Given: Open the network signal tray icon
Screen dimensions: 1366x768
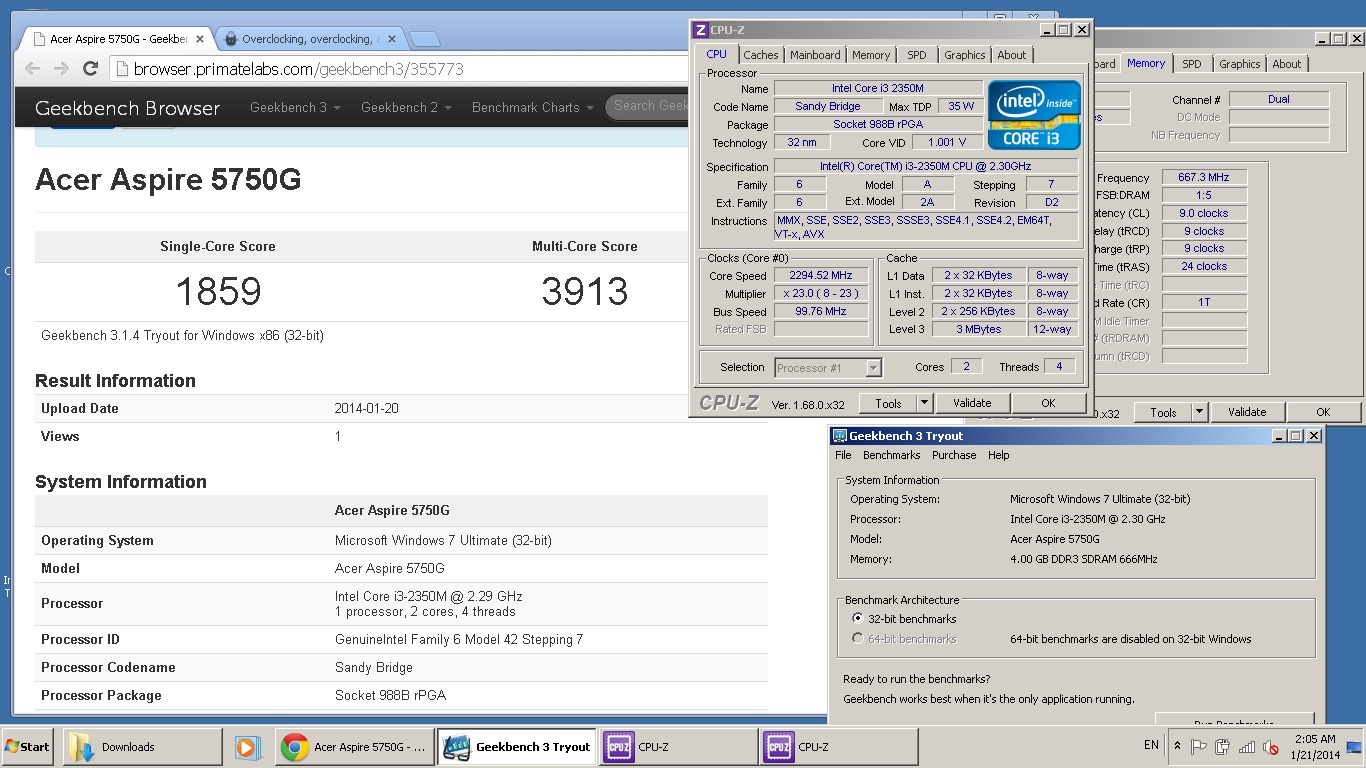Looking at the screenshot, I should 1247,747.
